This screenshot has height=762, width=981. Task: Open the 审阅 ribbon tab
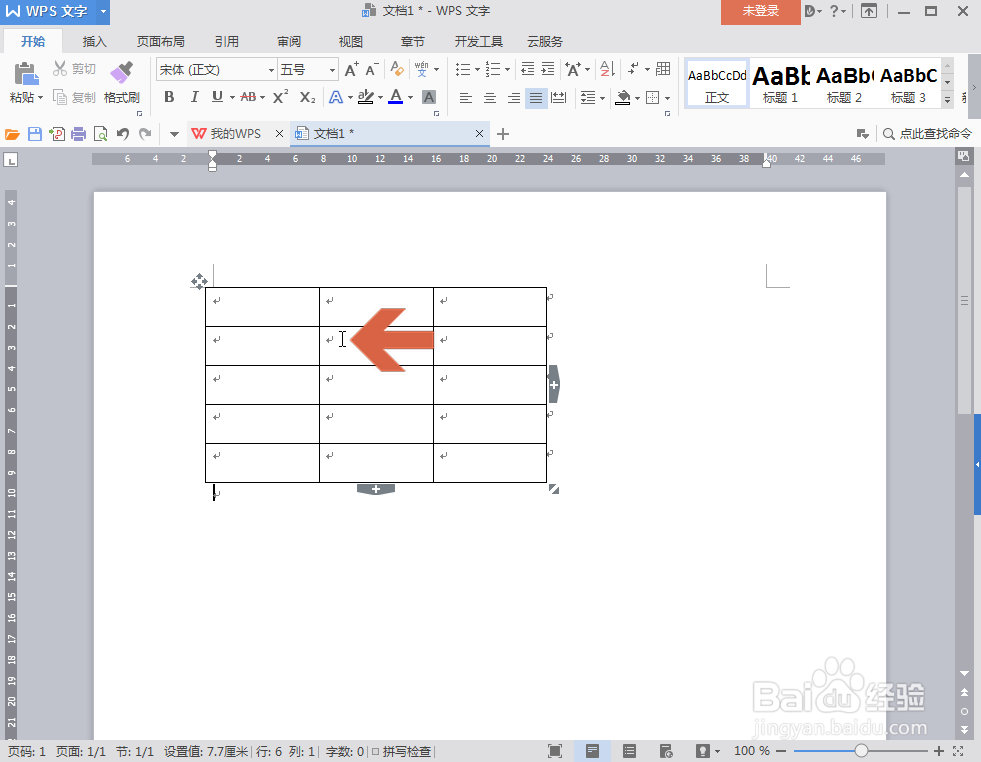[x=289, y=42]
